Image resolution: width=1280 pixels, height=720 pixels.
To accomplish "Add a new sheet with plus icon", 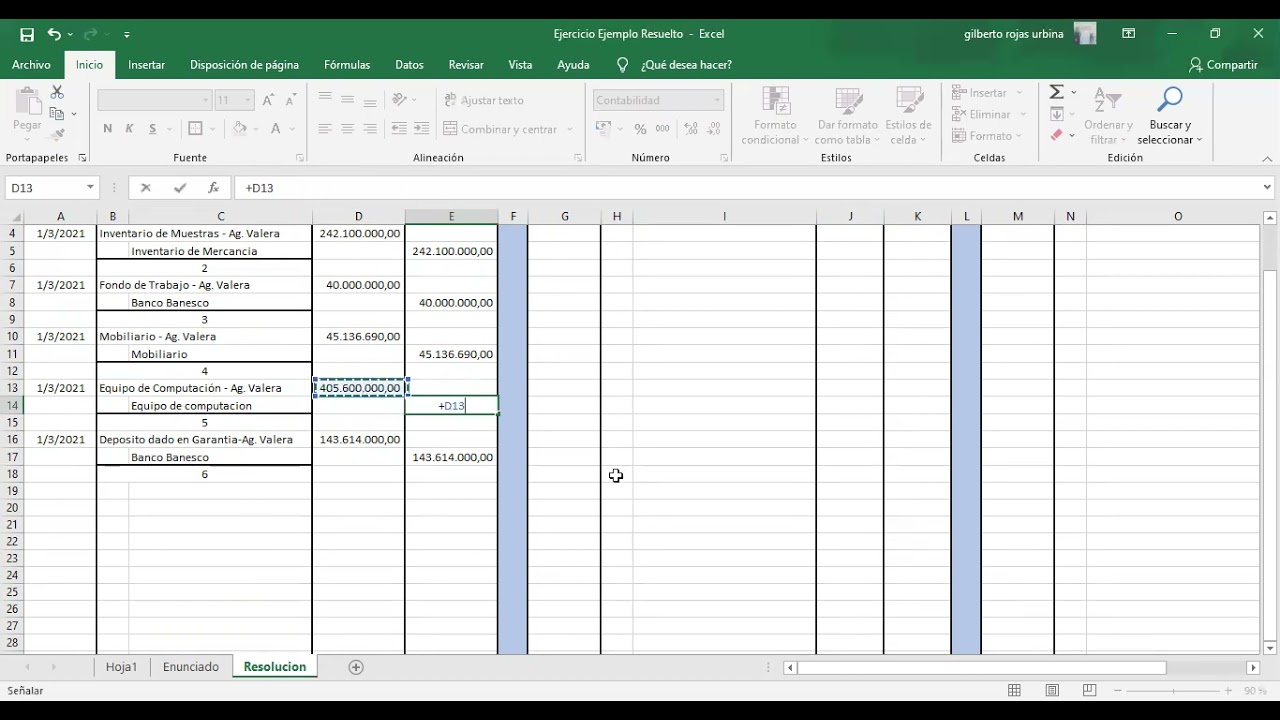I will (x=356, y=667).
